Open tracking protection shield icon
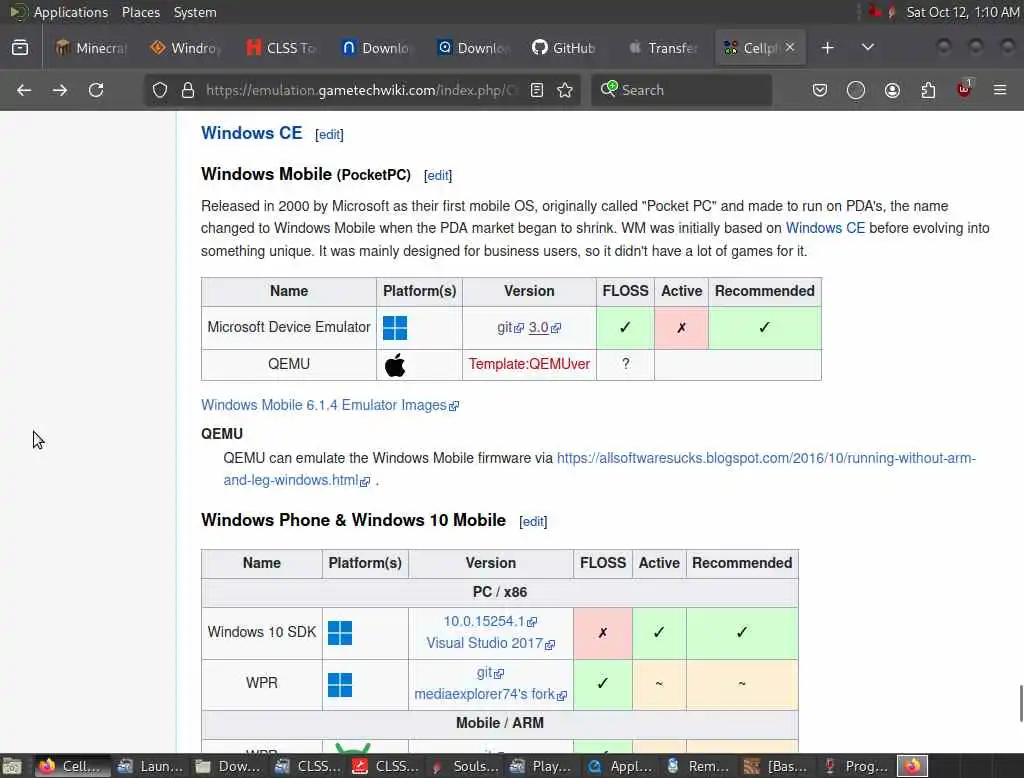1024x778 pixels. click(x=160, y=90)
